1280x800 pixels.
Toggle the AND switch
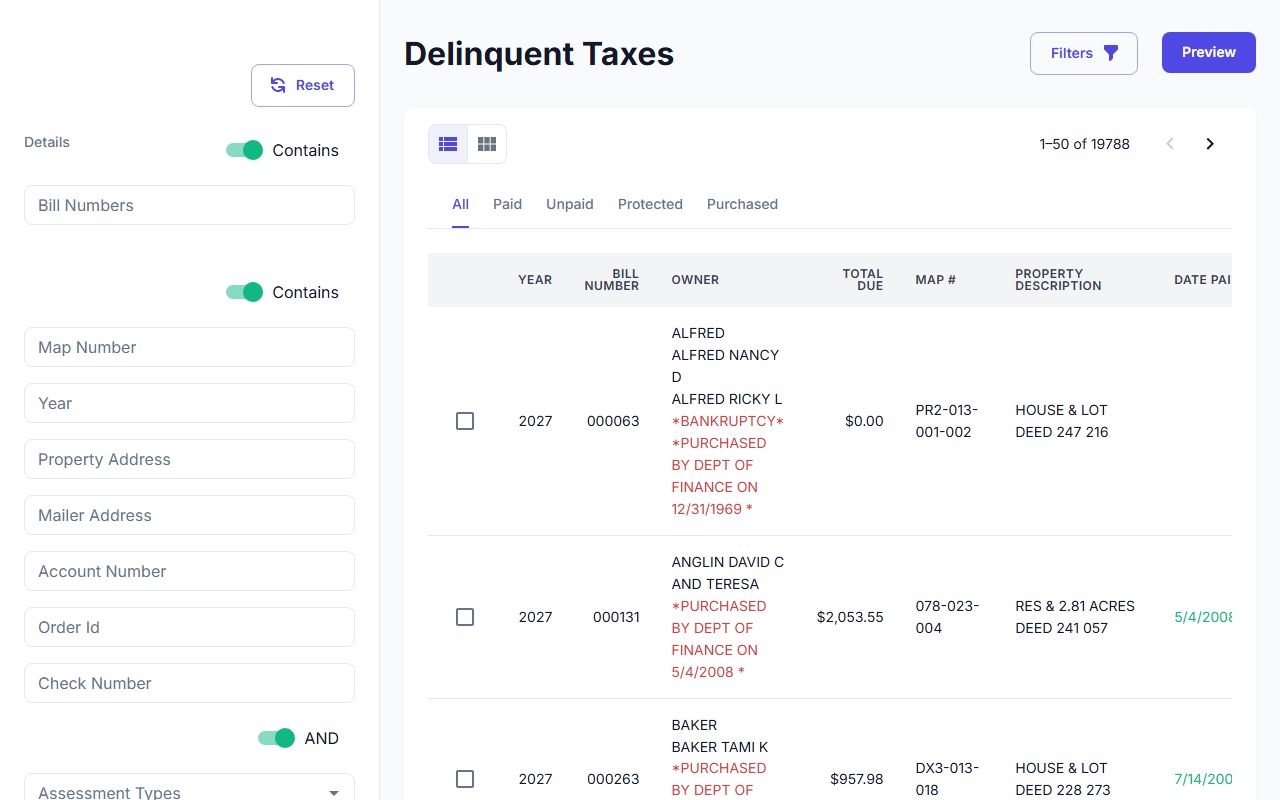pyautogui.click(x=276, y=738)
